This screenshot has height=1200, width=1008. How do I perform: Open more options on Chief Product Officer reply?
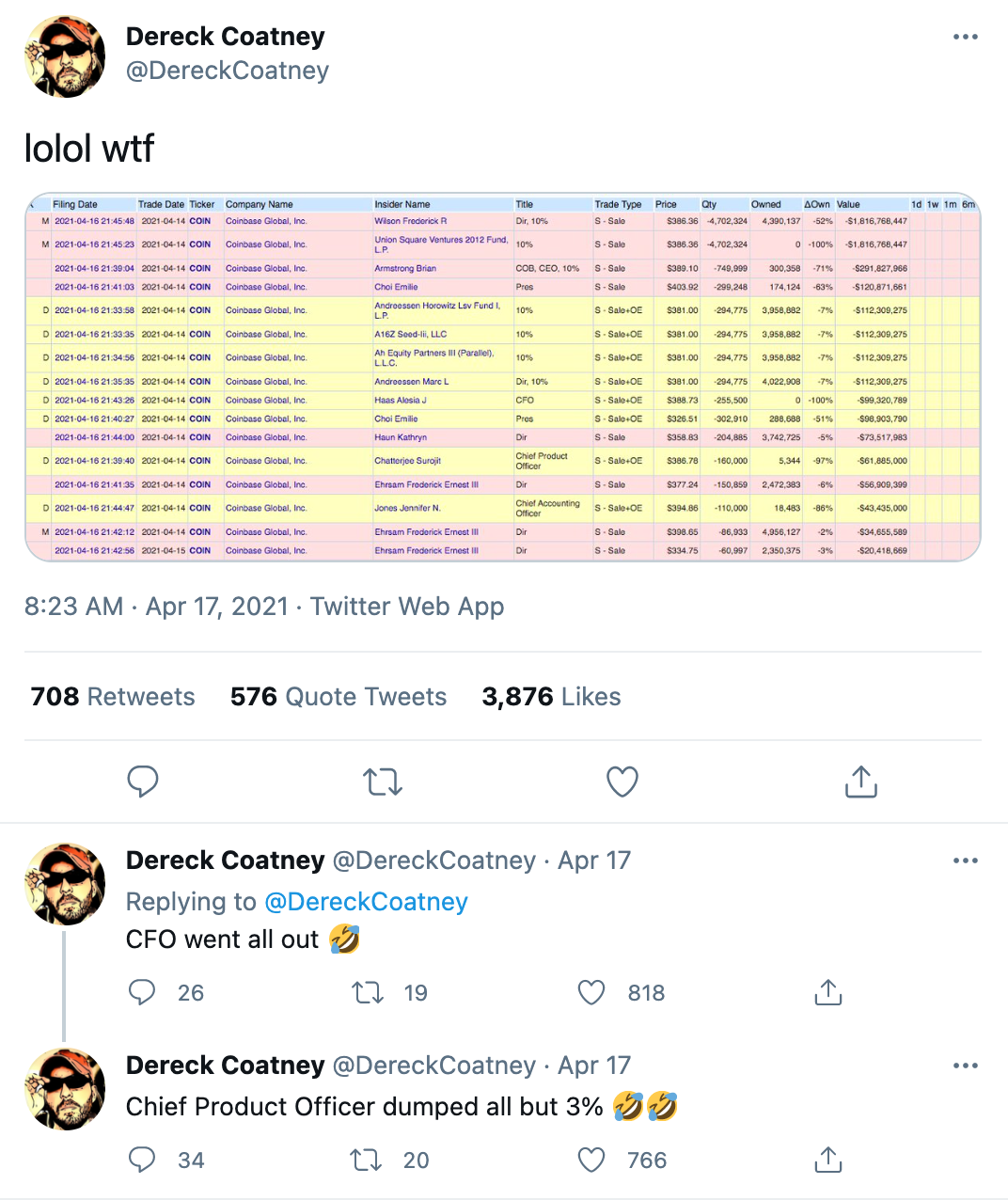pyautogui.click(x=966, y=1065)
